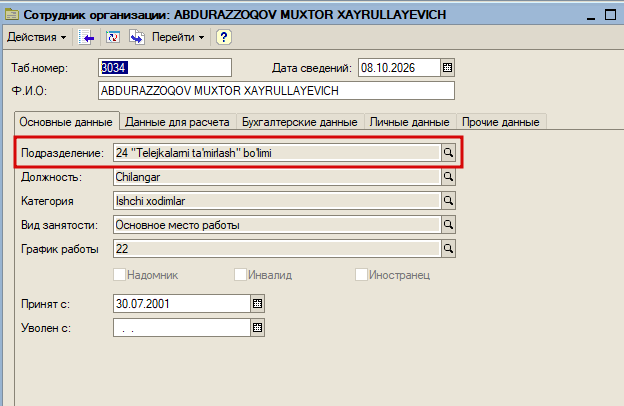Click the Принят с field 30.07.2001
The image size is (624, 406).
tap(182, 304)
